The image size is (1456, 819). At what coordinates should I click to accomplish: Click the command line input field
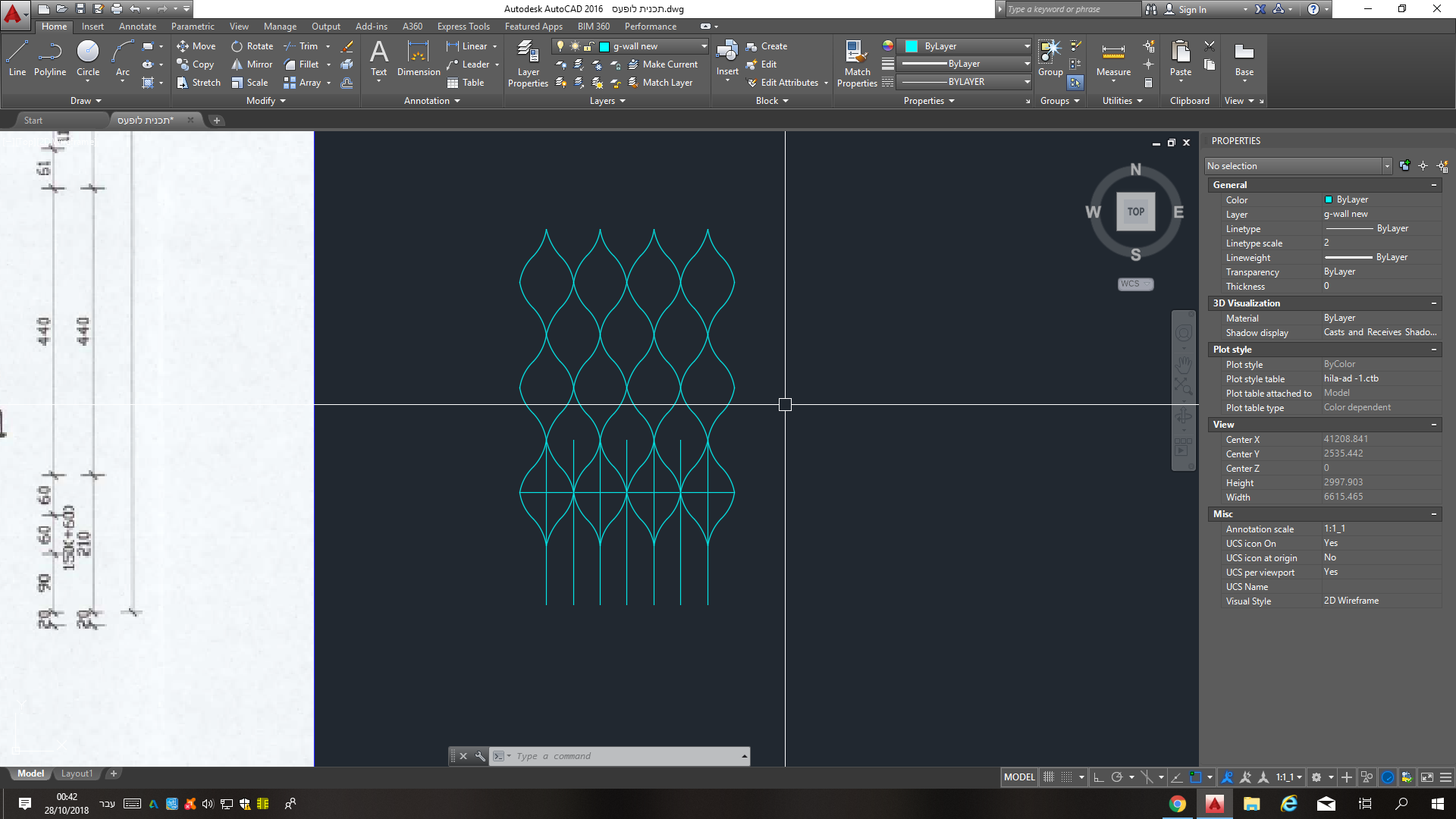point(626,756)
